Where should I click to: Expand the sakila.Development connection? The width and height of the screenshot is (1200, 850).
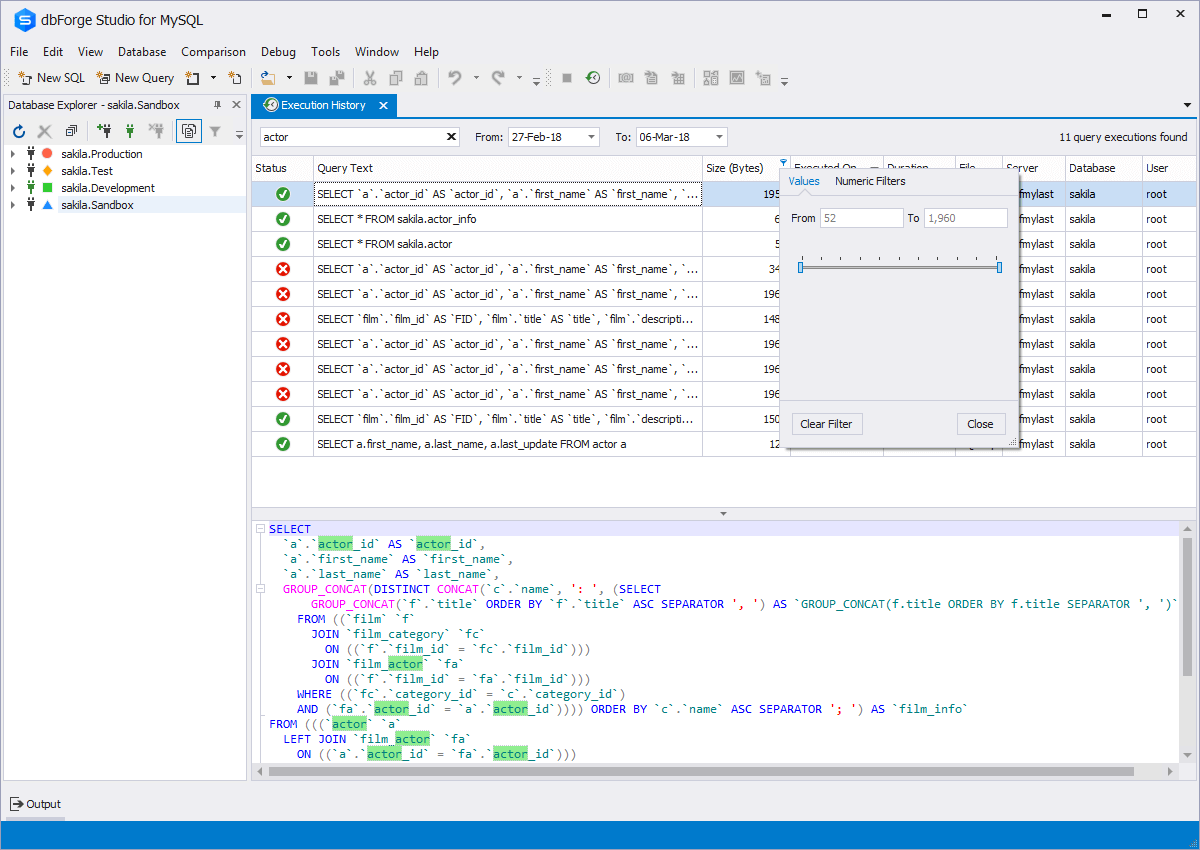click(x=13, y=187)
